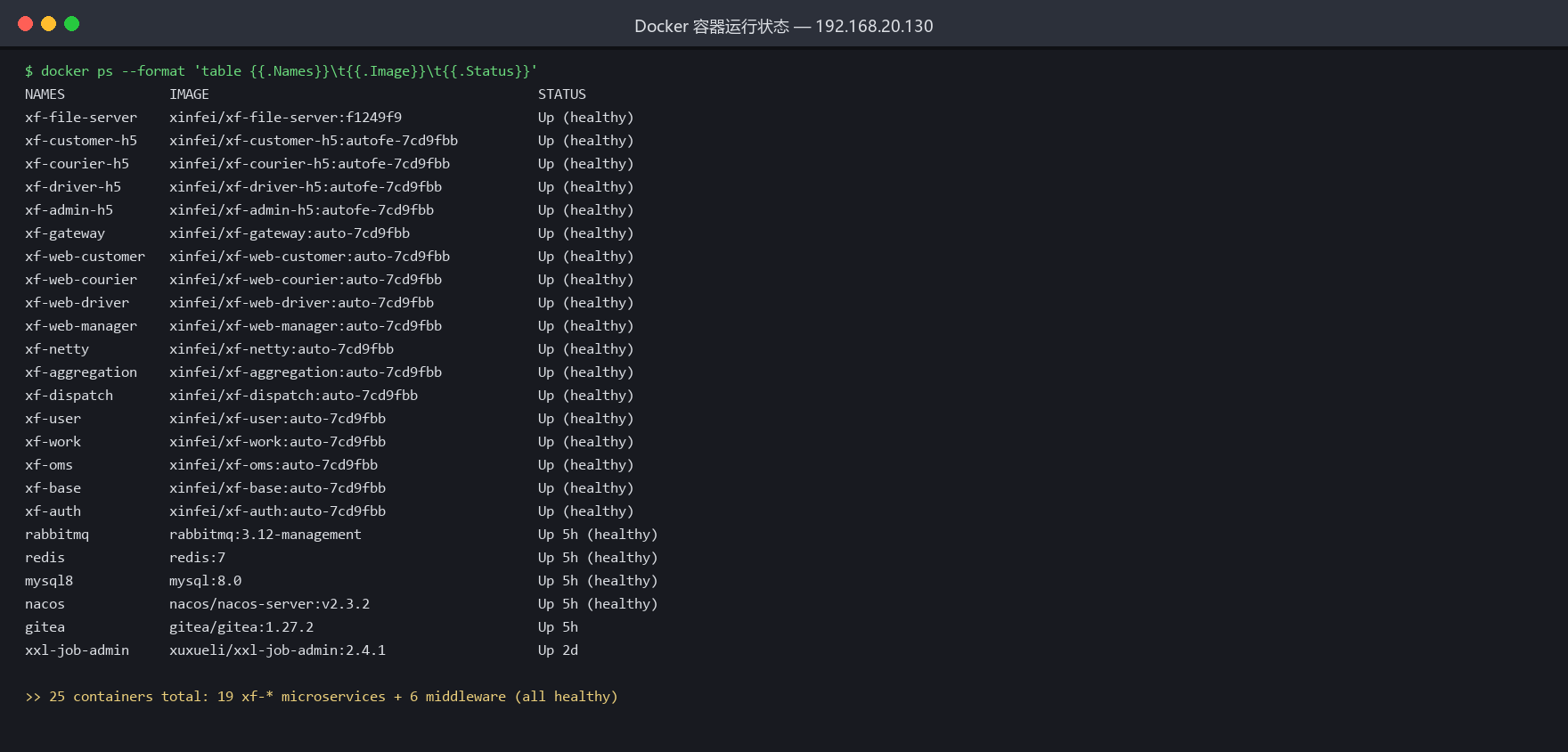Select image xinfei/xf-file-server:f1249f9
This screenshot has height=752, width=1568.
286,118
